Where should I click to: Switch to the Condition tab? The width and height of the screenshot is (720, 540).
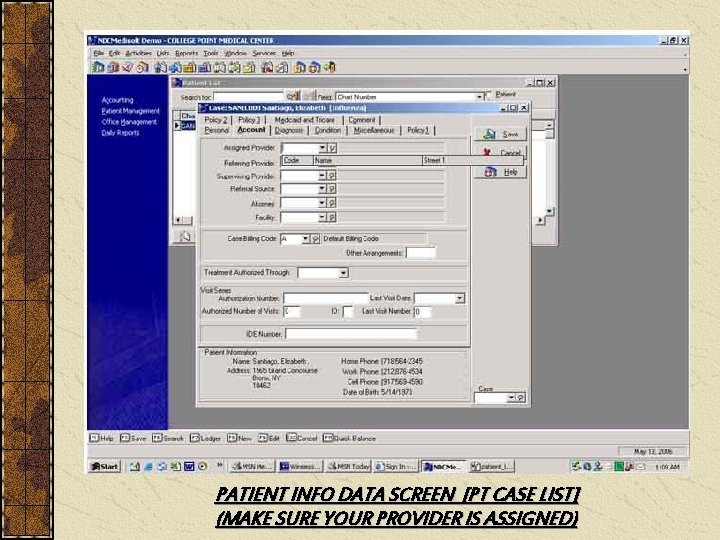[x=328, y=130]
